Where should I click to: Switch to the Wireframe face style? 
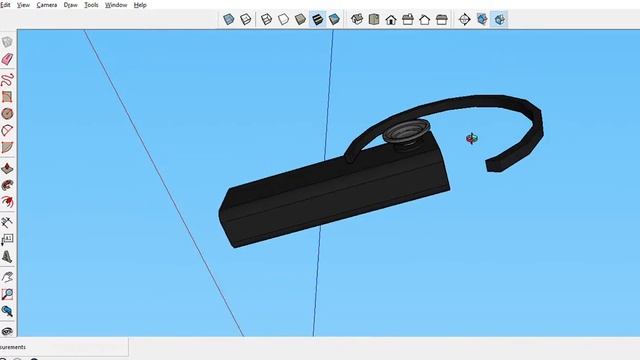tap(266, 19)
